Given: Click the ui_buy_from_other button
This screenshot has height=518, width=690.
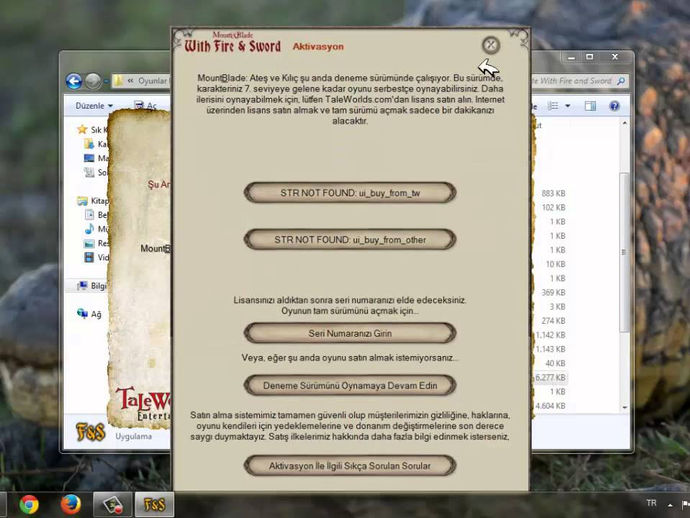Looking at the screenshot, I should pos(350,240).
